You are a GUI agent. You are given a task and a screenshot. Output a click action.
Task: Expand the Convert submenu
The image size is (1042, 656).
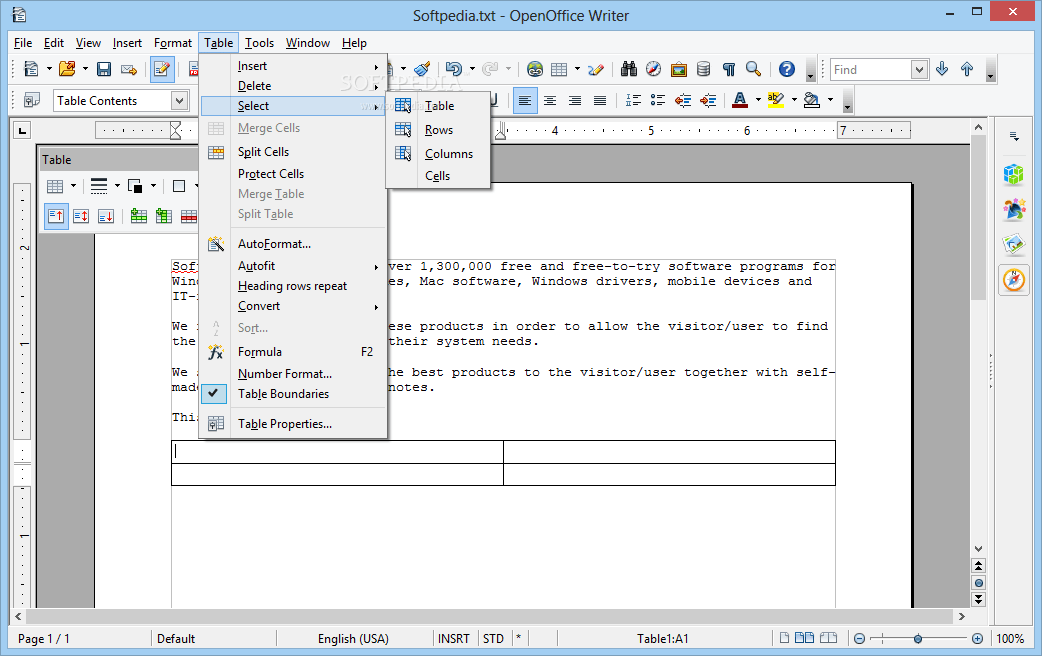tap(293, 306)
